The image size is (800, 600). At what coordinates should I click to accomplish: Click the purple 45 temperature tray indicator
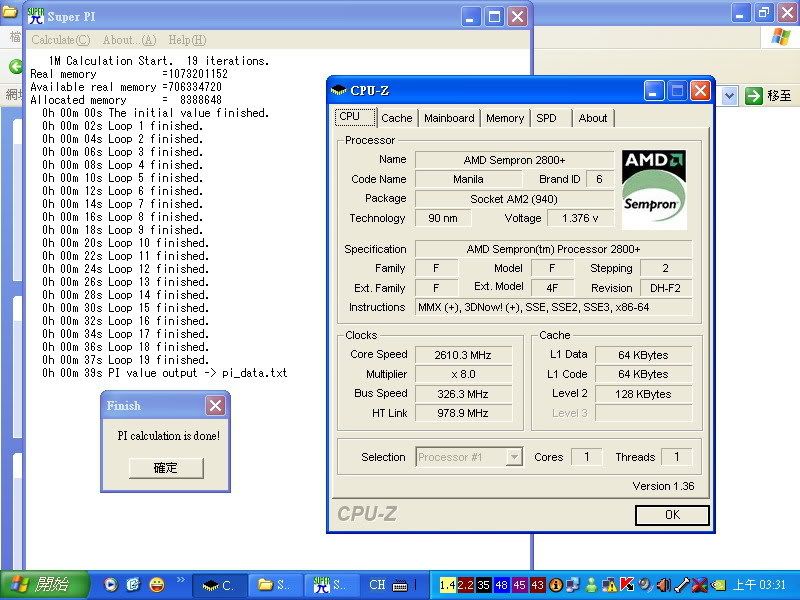(x=519, y=585)
